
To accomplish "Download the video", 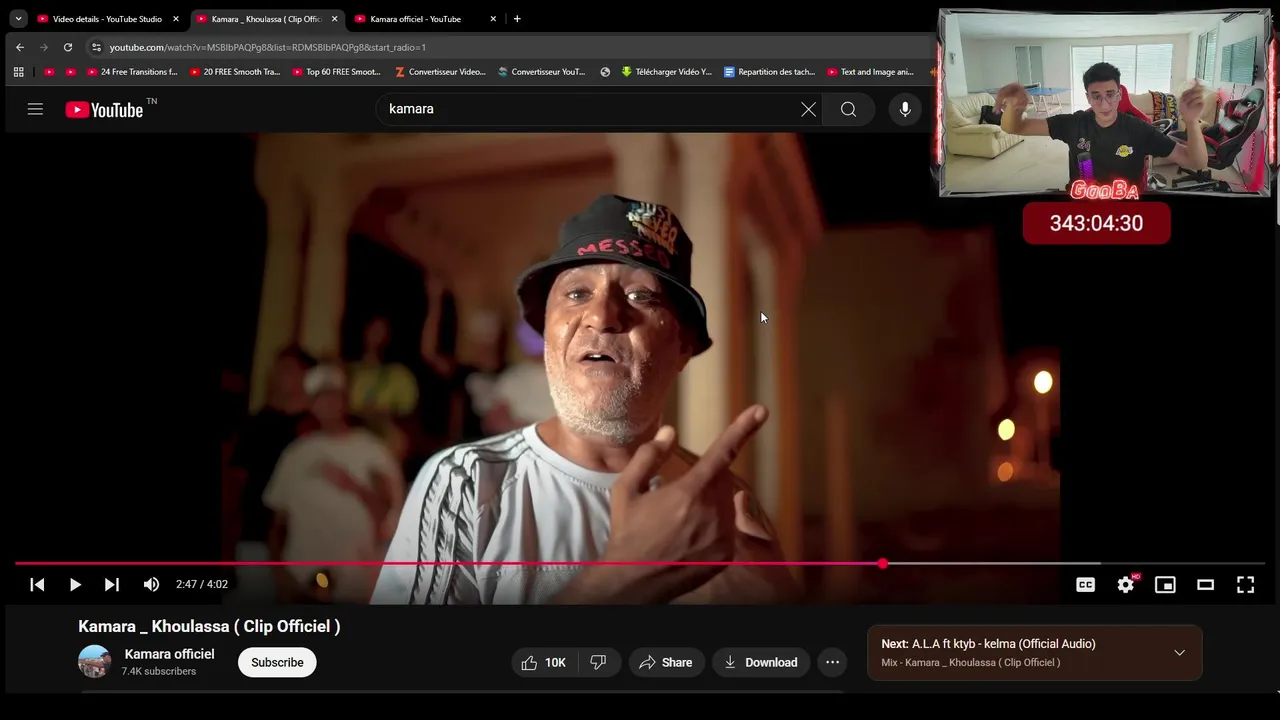I will pos(761,662).
